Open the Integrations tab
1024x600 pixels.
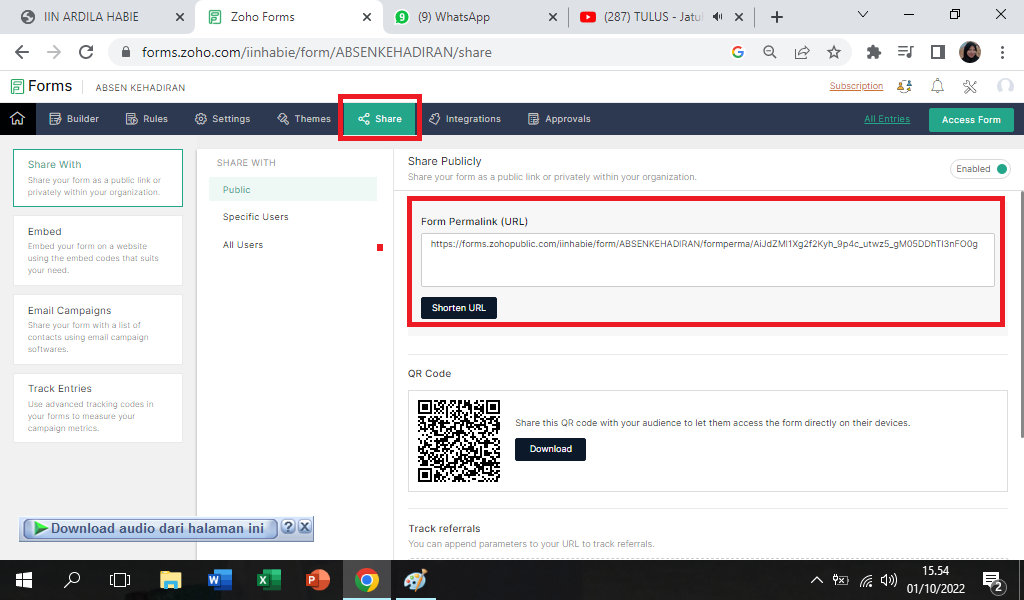click(x=465, y=119)
